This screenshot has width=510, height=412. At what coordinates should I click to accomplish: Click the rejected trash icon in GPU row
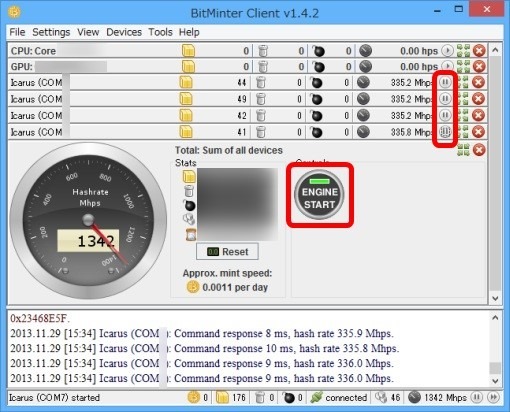pos(263,66)
